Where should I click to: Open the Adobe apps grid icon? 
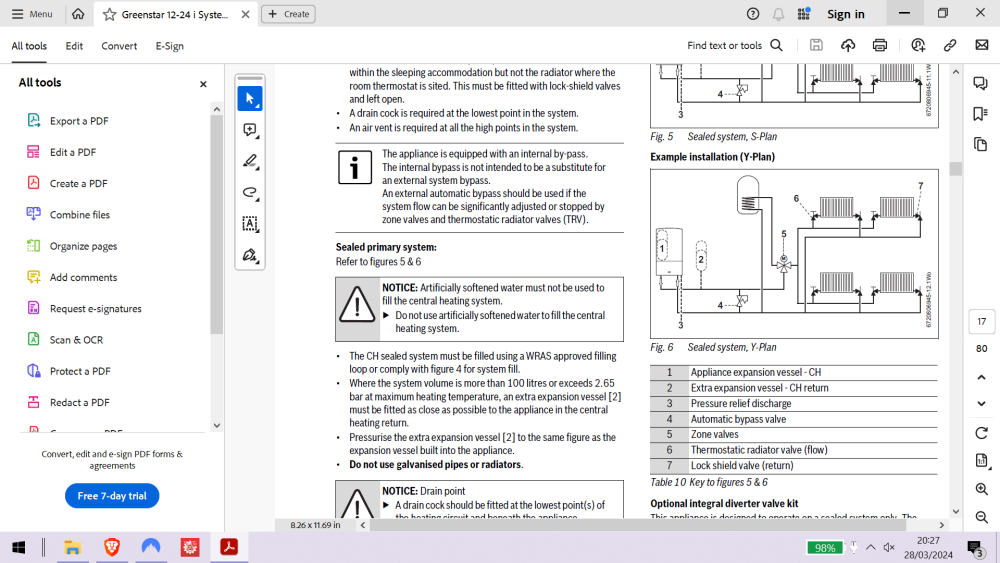(804, 13)
